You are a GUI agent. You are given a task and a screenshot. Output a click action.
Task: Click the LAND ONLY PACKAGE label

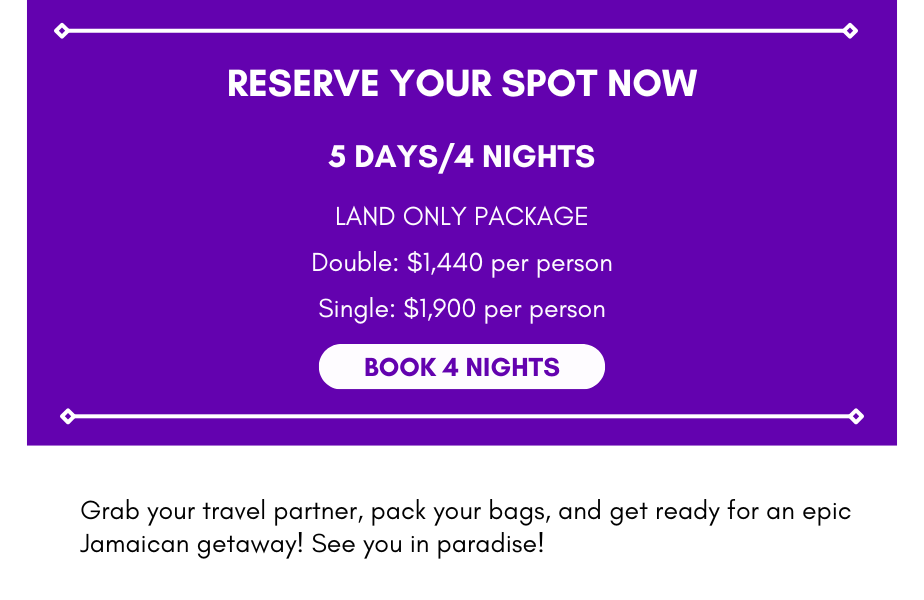pos(461,216)
